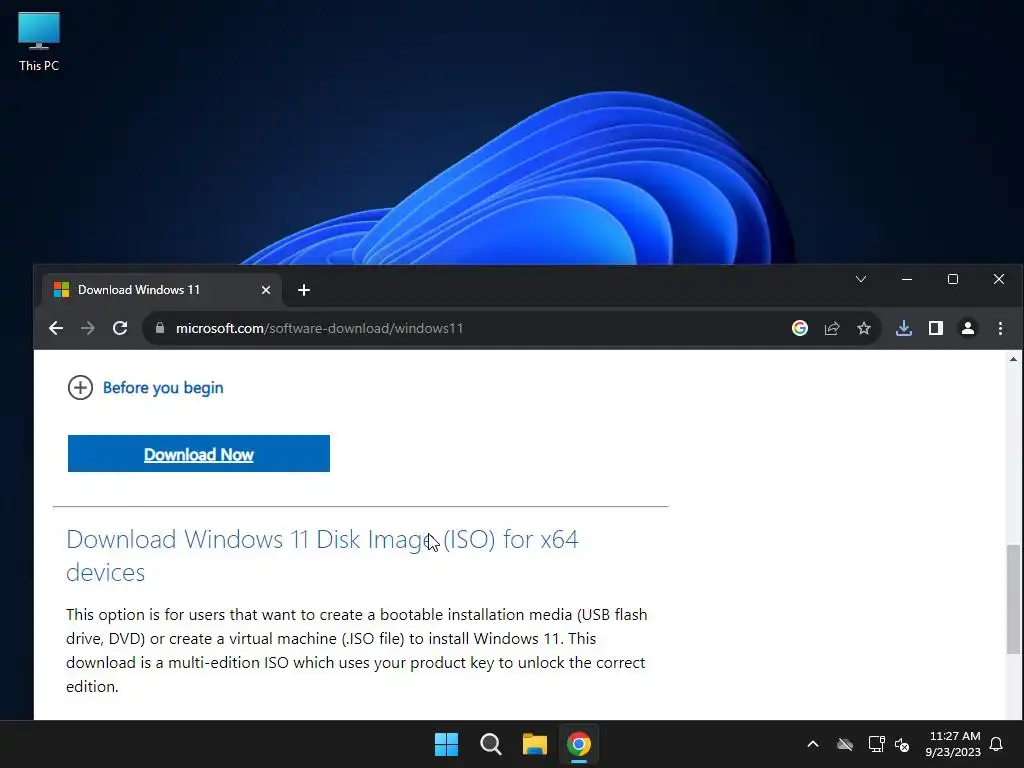Open Chrome downloads icon
The image size is (1024, 768).
pos(904,328)
